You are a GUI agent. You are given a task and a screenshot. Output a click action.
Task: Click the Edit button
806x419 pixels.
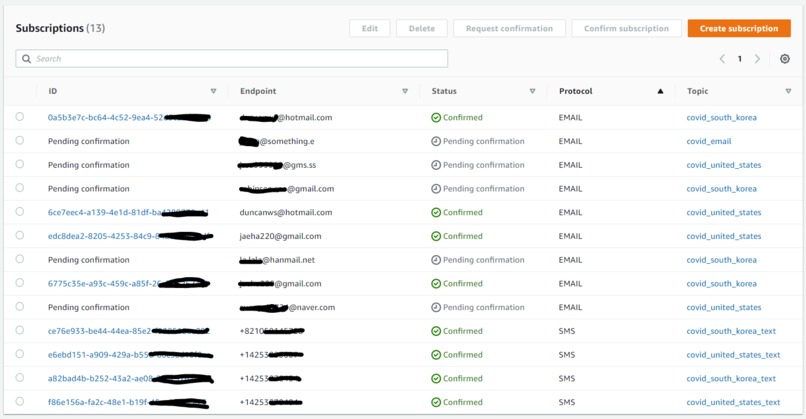click(370, 28)
